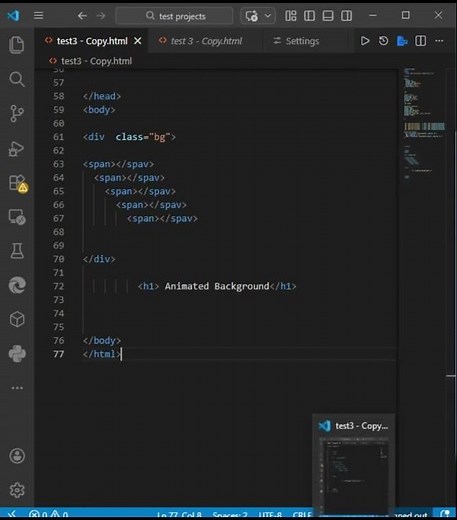This screenshot has height=520, width=457.
Task: Open the 'test projects' command center search
Action: pyautogui.click(x=174, y=16)
